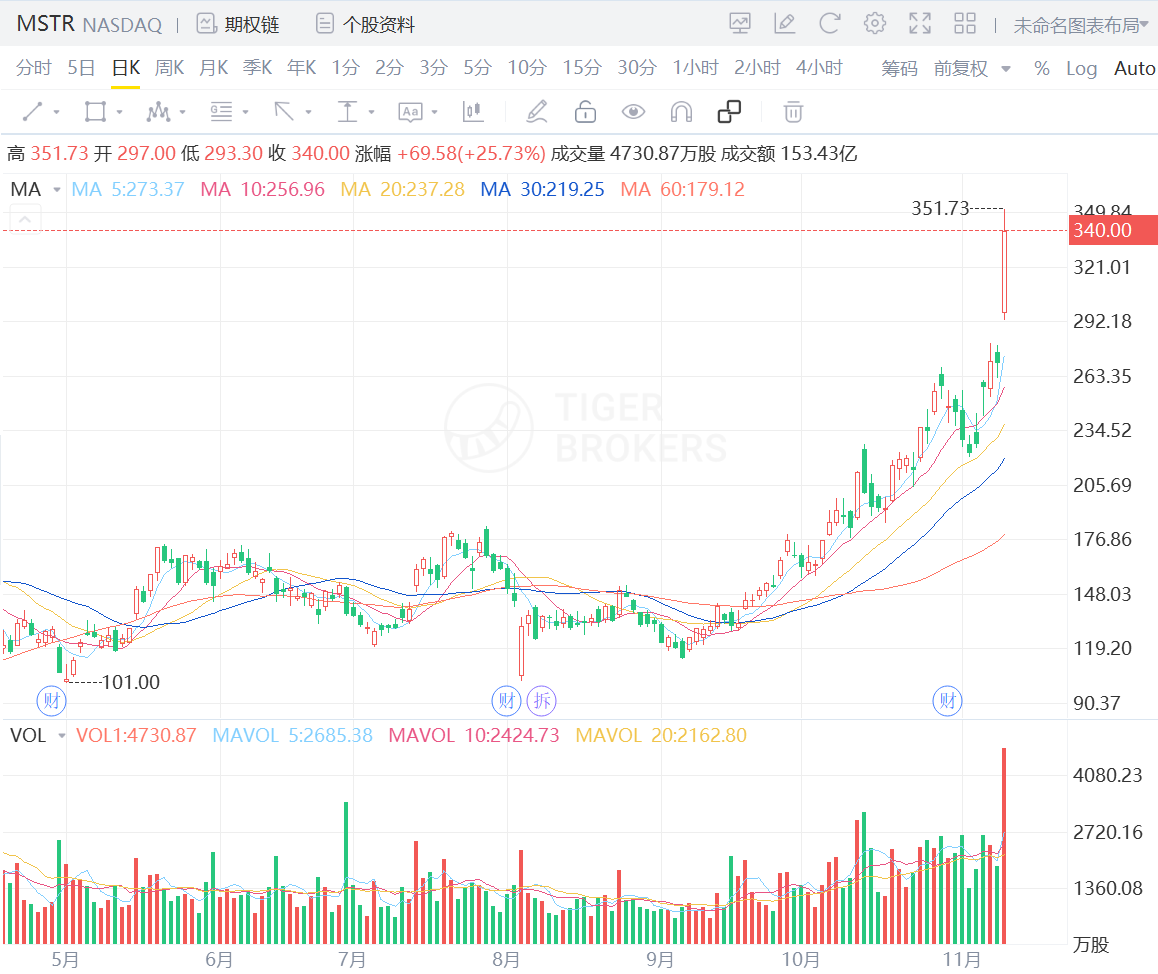Choose the 5分 interval
1158x974 pixels.
[x=477, y=68]
